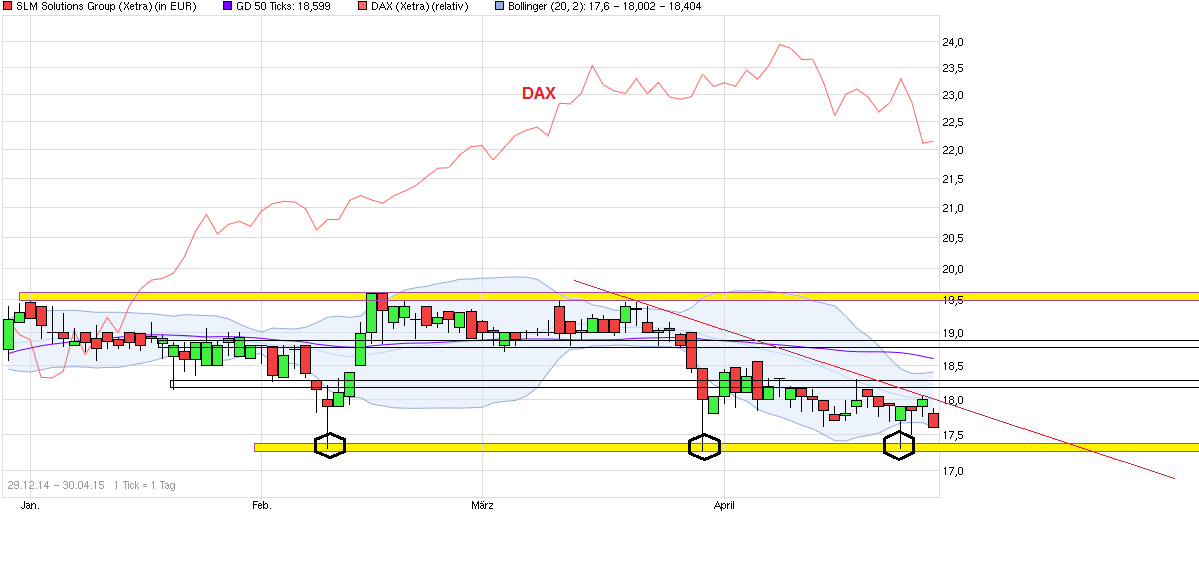Click the 21,0 price axis value
The width and height of the screenshot is (1199, 584).
[x=954, y=208]
